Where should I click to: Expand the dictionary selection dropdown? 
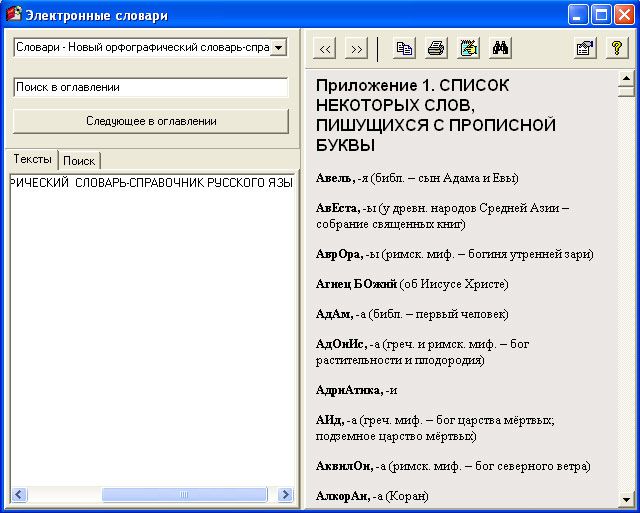click(x=278, y=47)
